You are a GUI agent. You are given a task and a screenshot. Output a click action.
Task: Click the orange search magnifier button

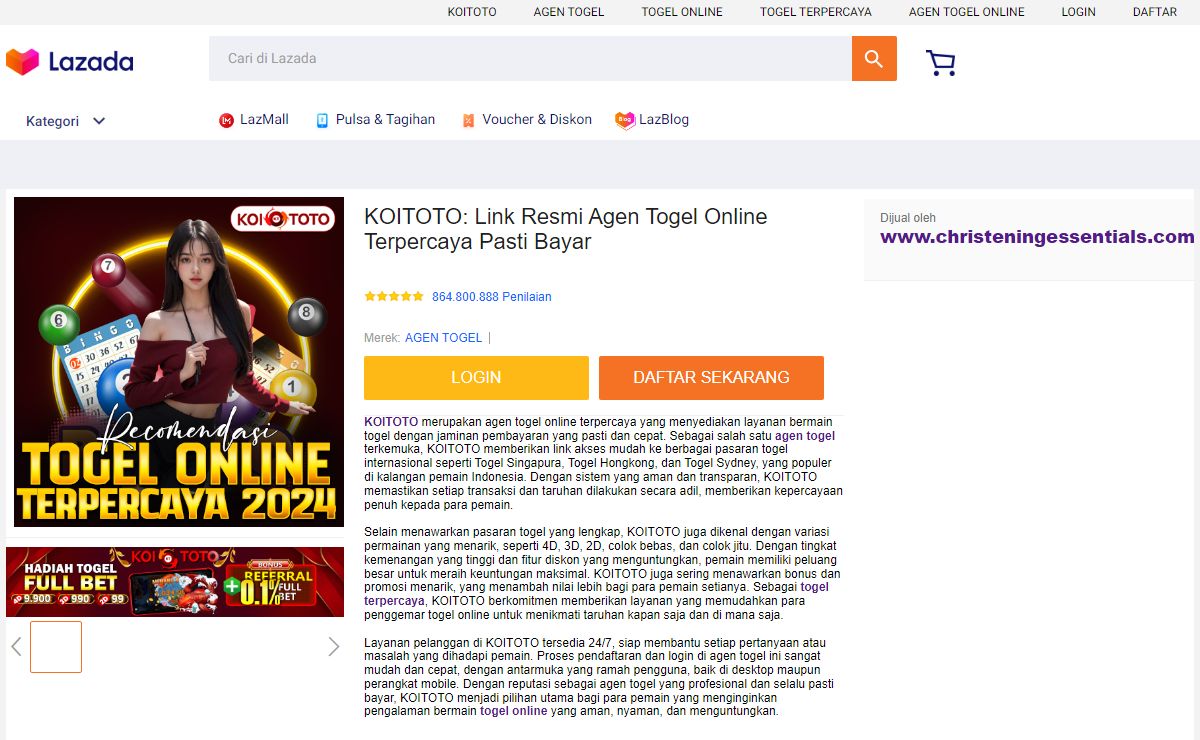[x=874, y=59]
